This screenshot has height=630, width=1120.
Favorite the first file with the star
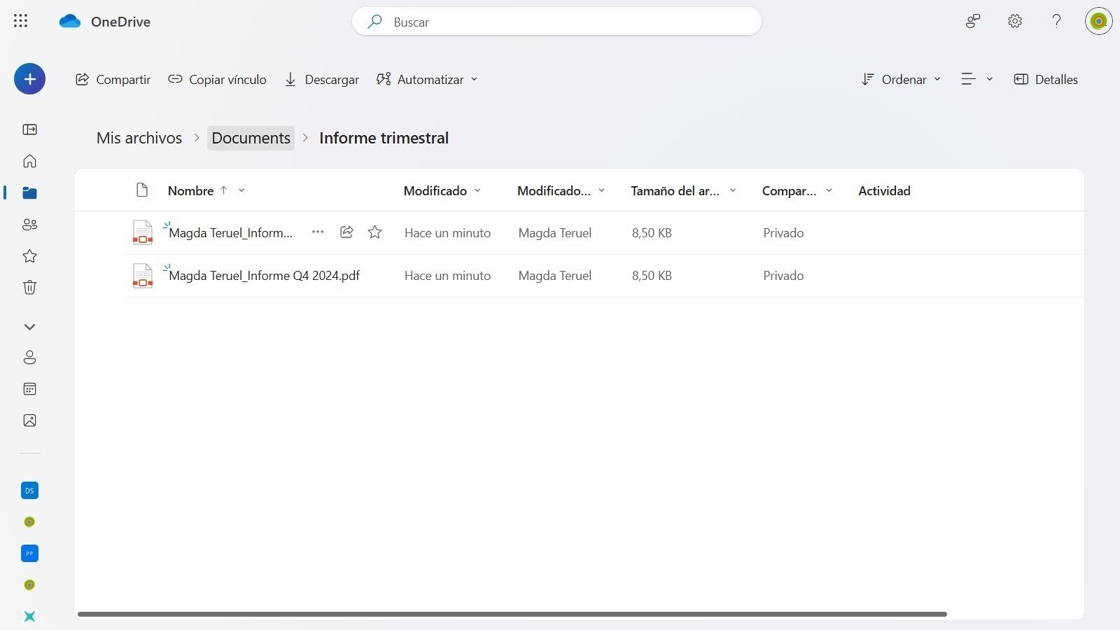(375, 232)
